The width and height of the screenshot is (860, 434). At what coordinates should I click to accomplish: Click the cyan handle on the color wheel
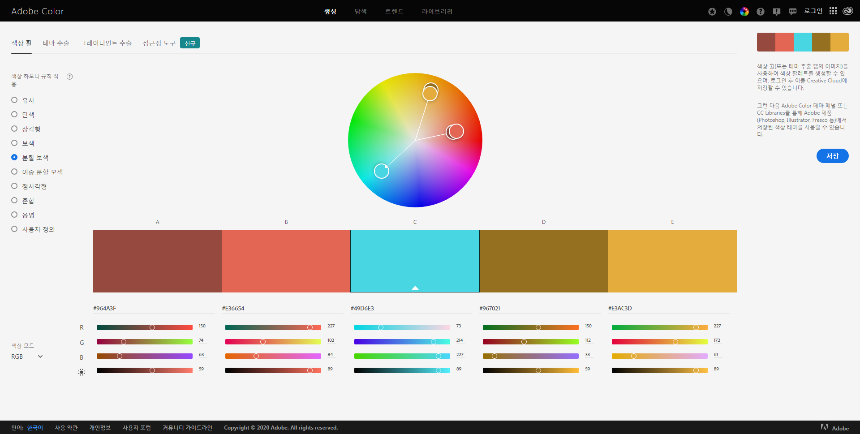381,171
